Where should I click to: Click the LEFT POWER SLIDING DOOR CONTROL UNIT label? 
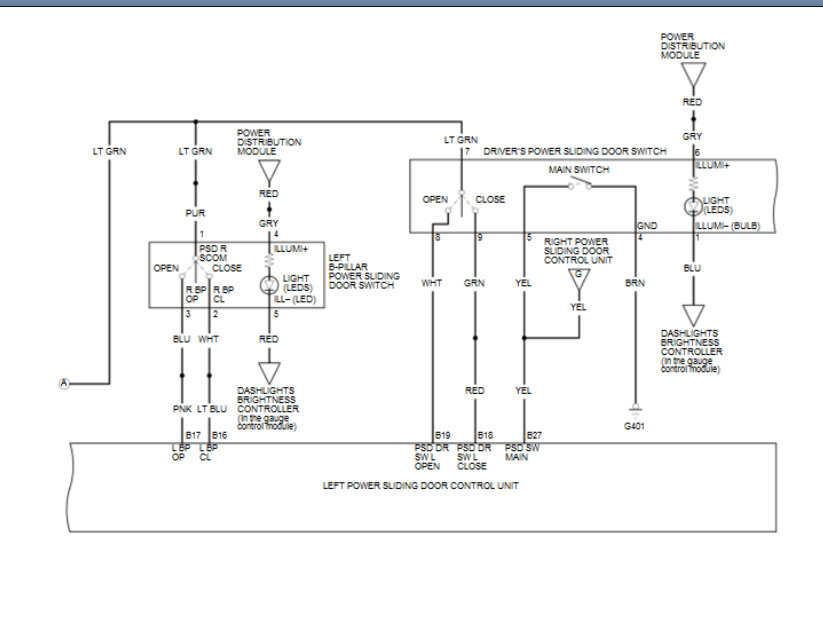tap(419, 485)
